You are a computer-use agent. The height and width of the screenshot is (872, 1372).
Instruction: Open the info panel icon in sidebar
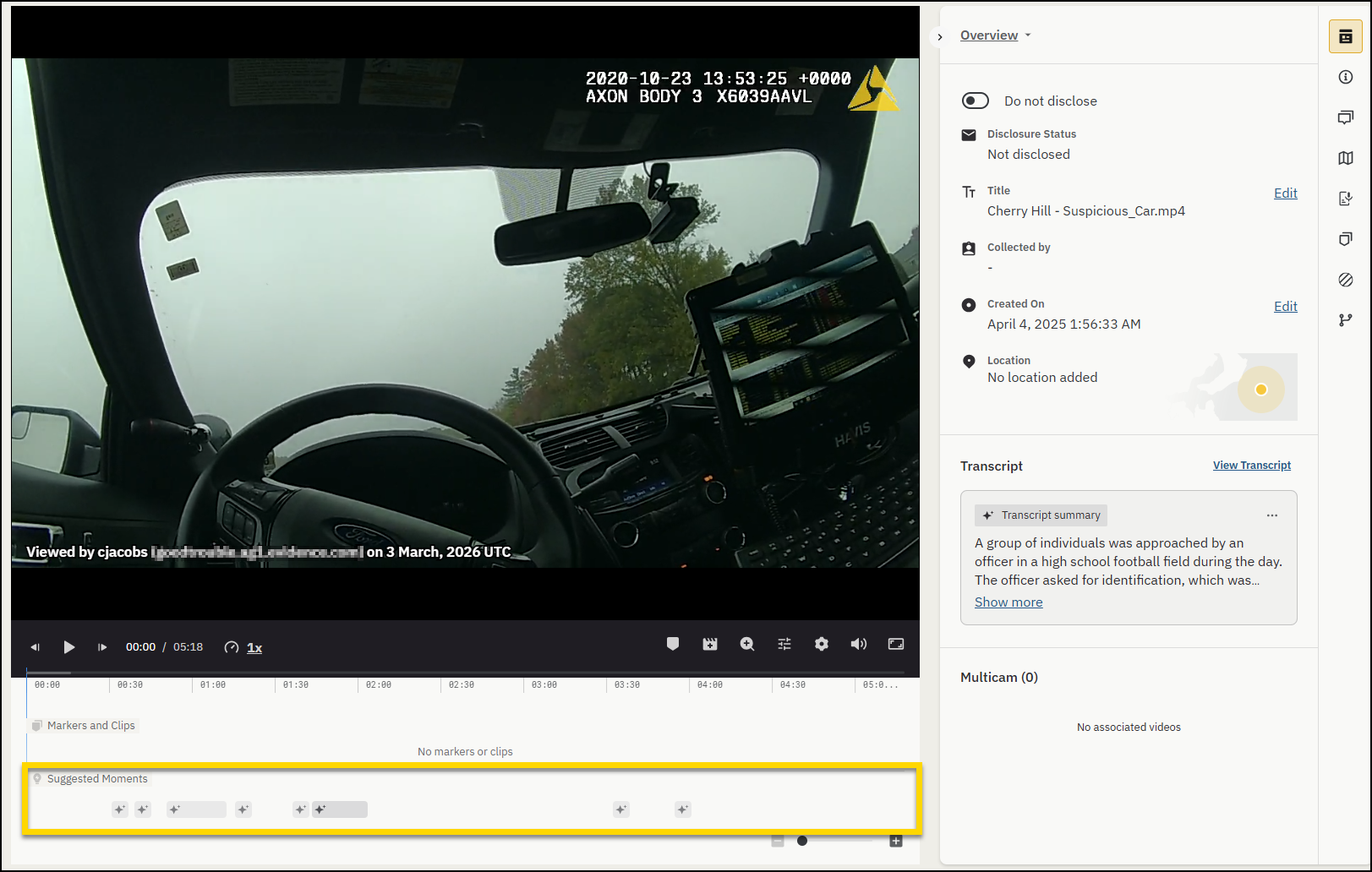click(x=1346, y=77)
